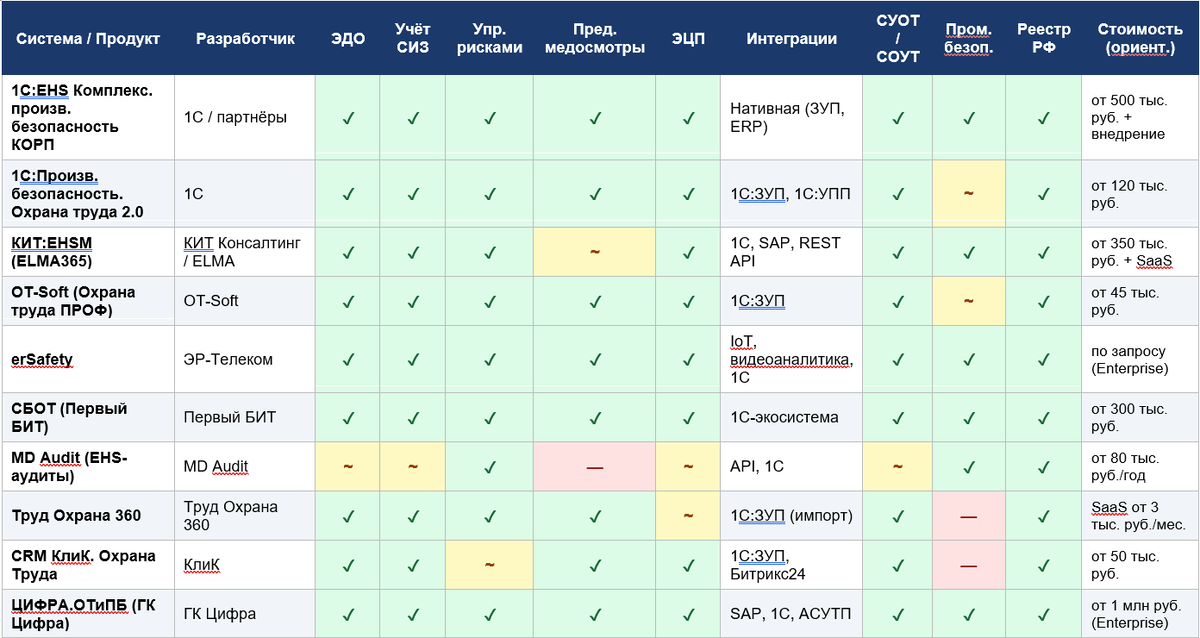Select cost cell 'от 80 тыс. руб./год'
Screen dimensions: 1200x638
(1141, 466)
